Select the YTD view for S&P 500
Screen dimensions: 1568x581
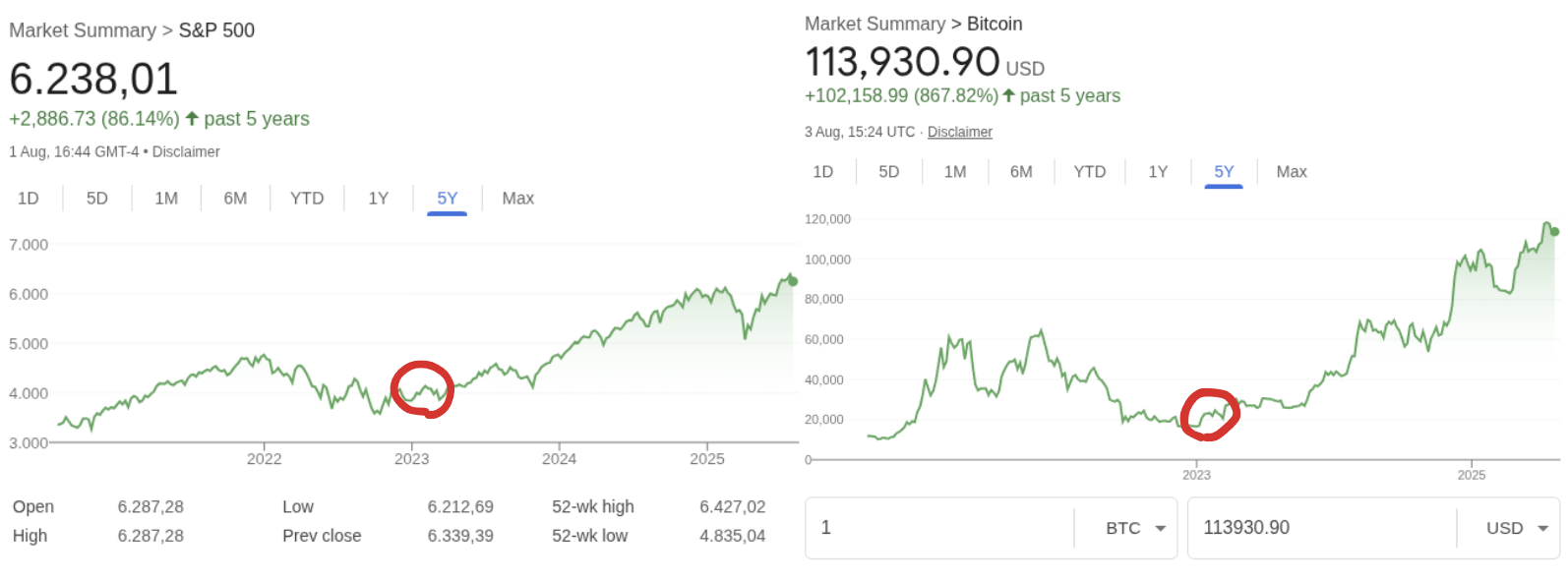(306, 198)
